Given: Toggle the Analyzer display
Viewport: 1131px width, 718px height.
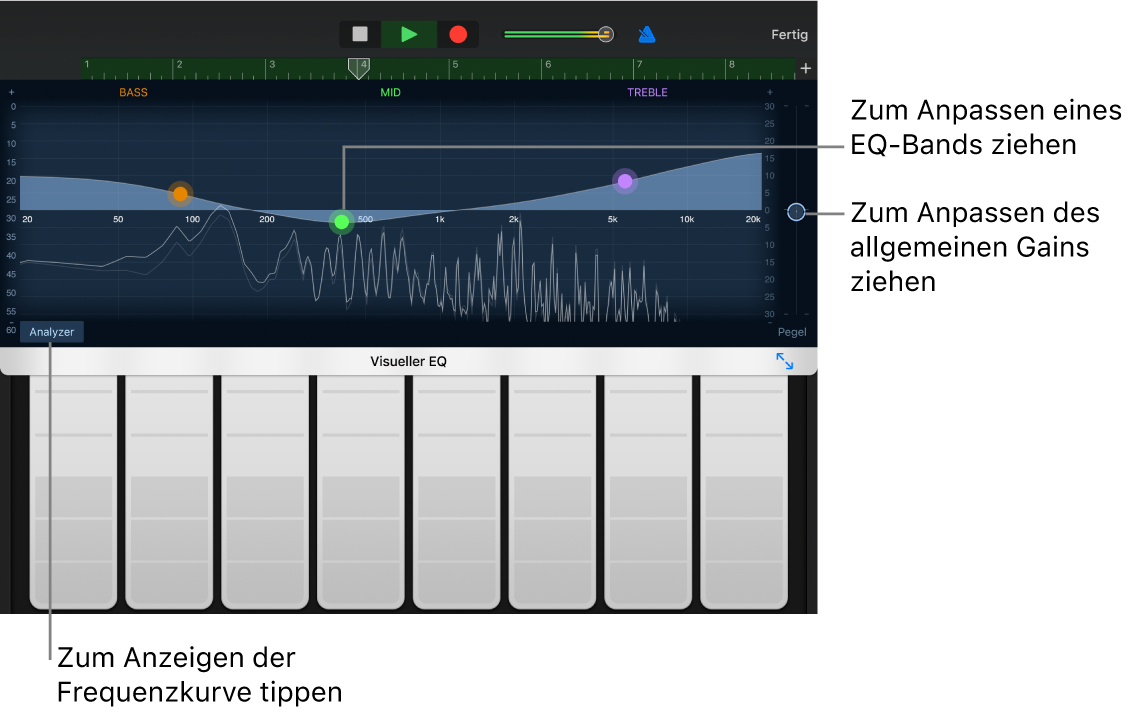Looking at the screenshot, I should 50,331.
